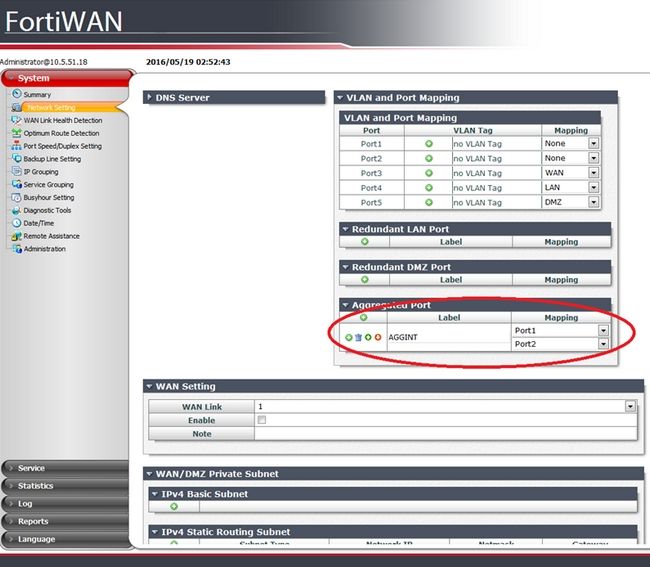Delete the AGGINT aggregated port row
This screenshot has width=650, height=567.
(x=359, y=337)
